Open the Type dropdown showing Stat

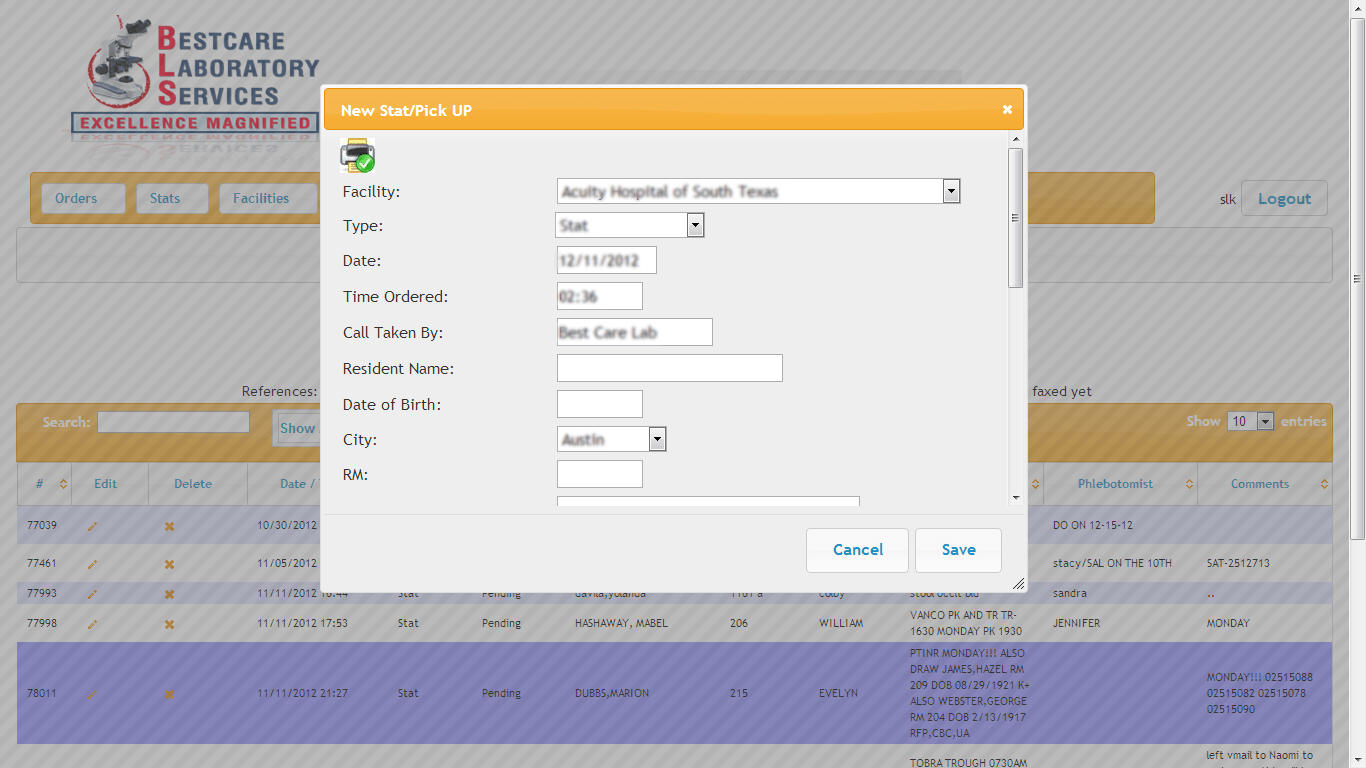[x=695, y=226]
